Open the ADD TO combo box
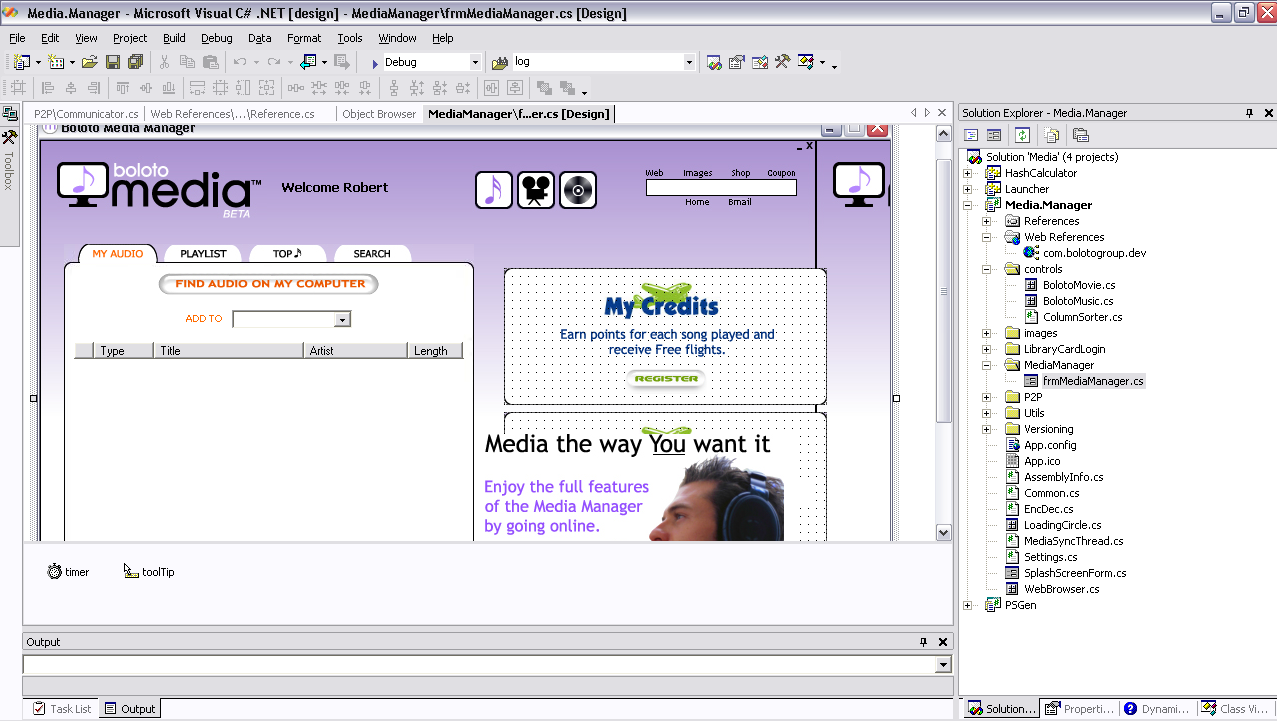This screenshot has width=1277, height=721. 342,319
